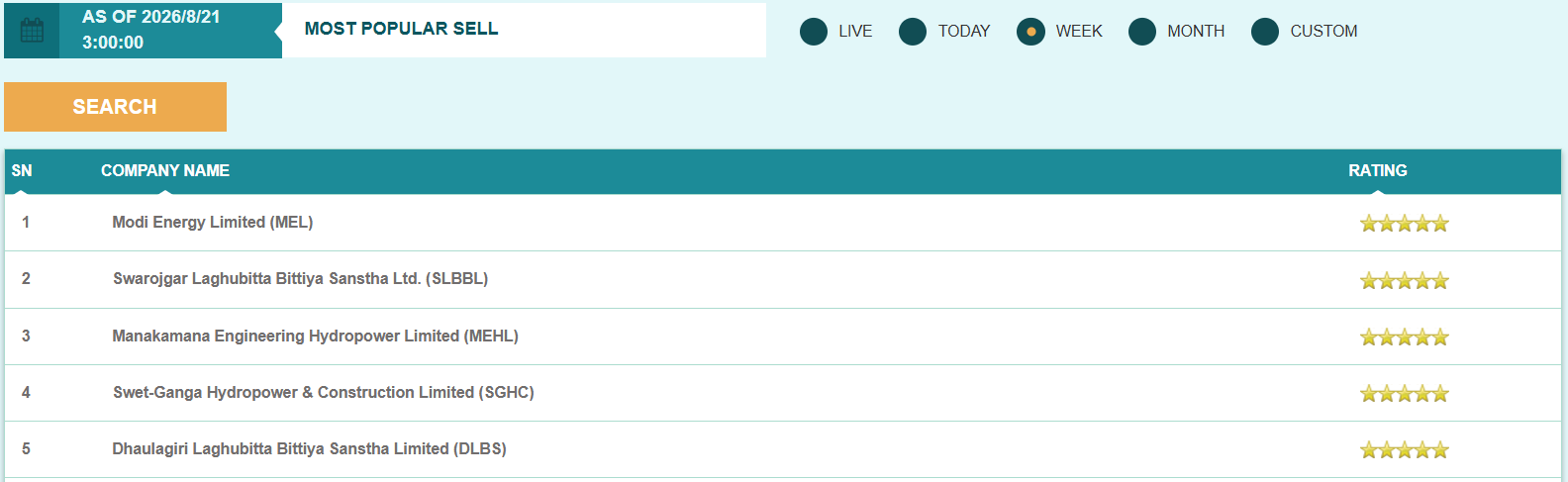Select the LIVE radio button

[814, 32]
